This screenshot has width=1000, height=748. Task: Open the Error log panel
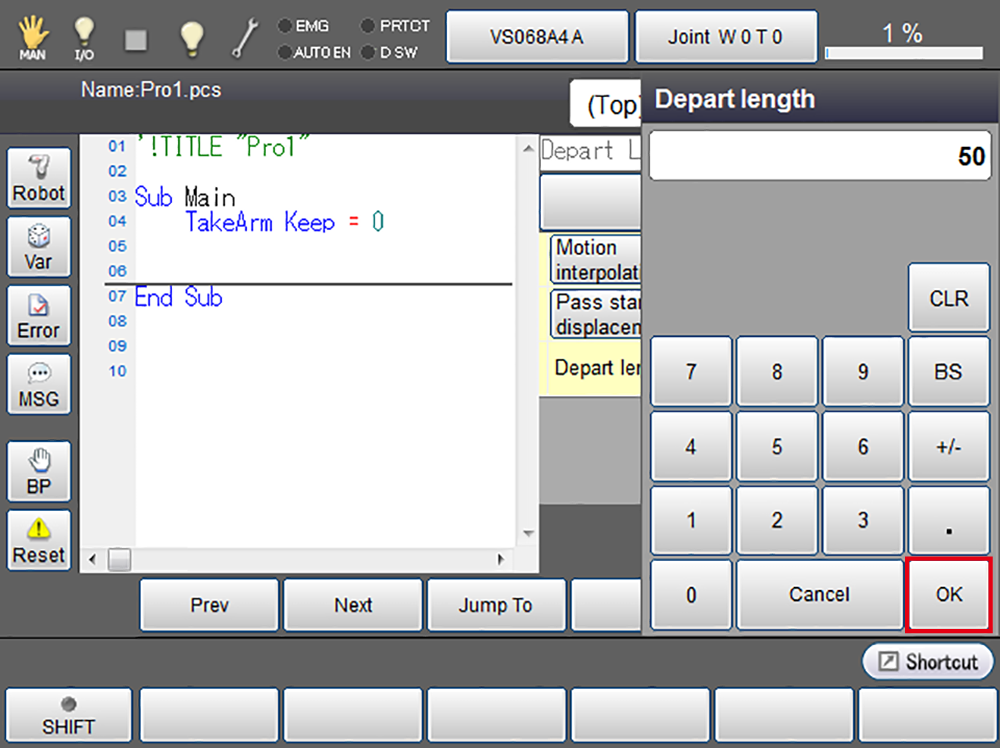[39, 316]
